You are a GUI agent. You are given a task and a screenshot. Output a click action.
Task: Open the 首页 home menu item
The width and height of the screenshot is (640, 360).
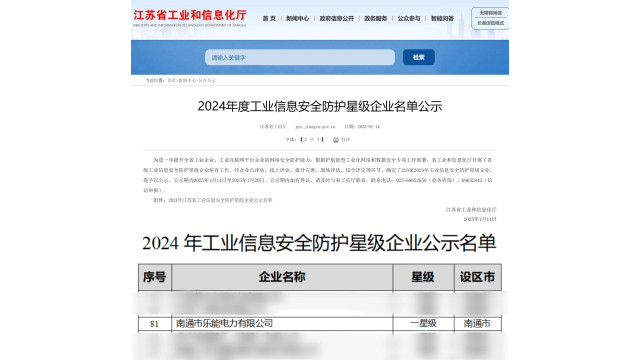tap(269, 18)
